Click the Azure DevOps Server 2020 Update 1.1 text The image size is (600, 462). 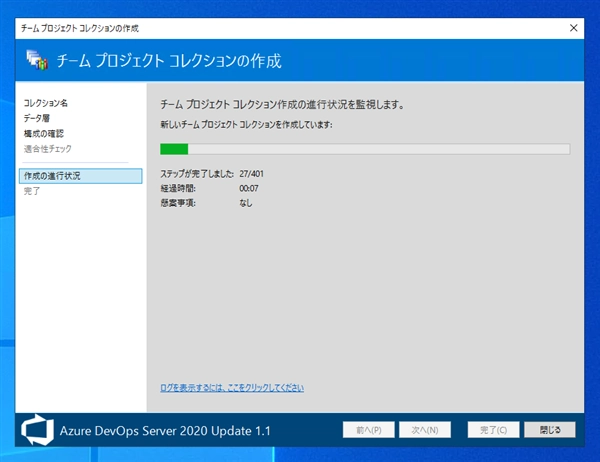(165, 431)
